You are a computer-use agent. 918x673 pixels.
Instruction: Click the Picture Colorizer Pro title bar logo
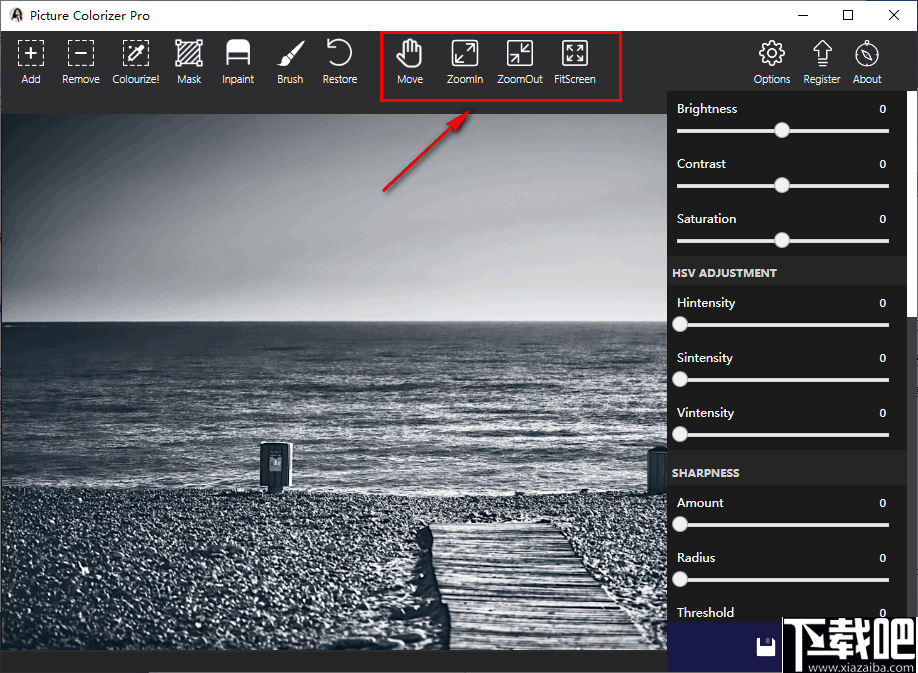tap(16, 15)
